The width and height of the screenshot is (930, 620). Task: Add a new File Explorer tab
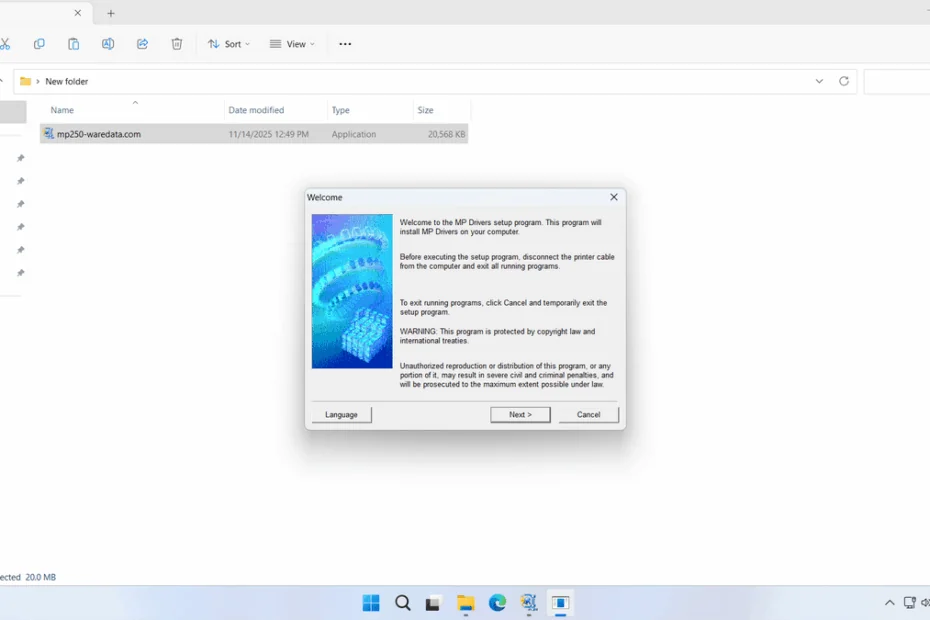111,13
